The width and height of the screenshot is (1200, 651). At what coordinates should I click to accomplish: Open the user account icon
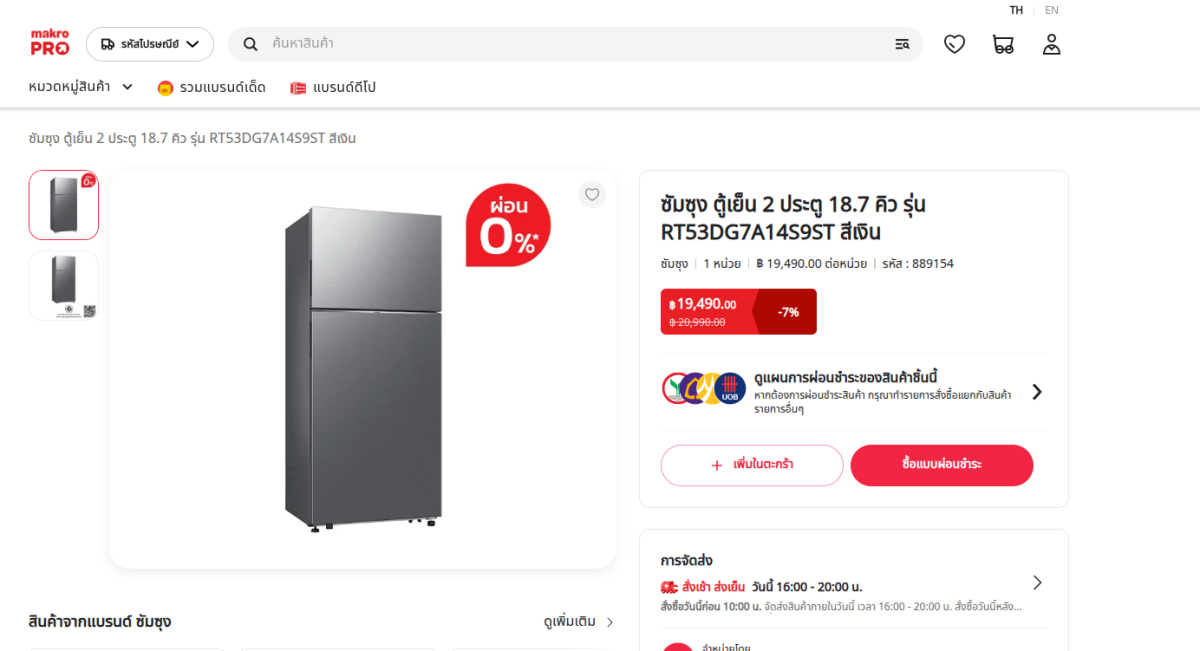[1051, 44]
